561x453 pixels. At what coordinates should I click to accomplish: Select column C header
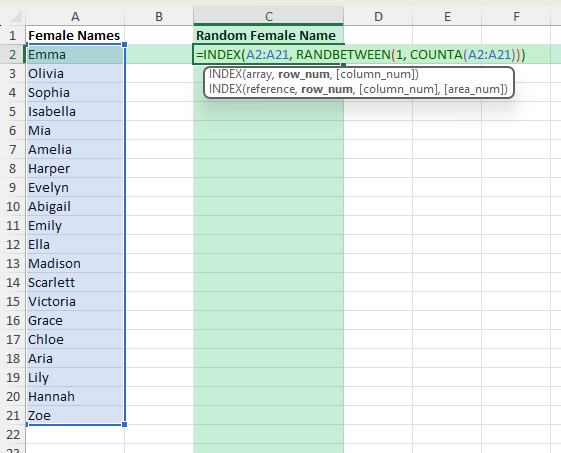269,16
